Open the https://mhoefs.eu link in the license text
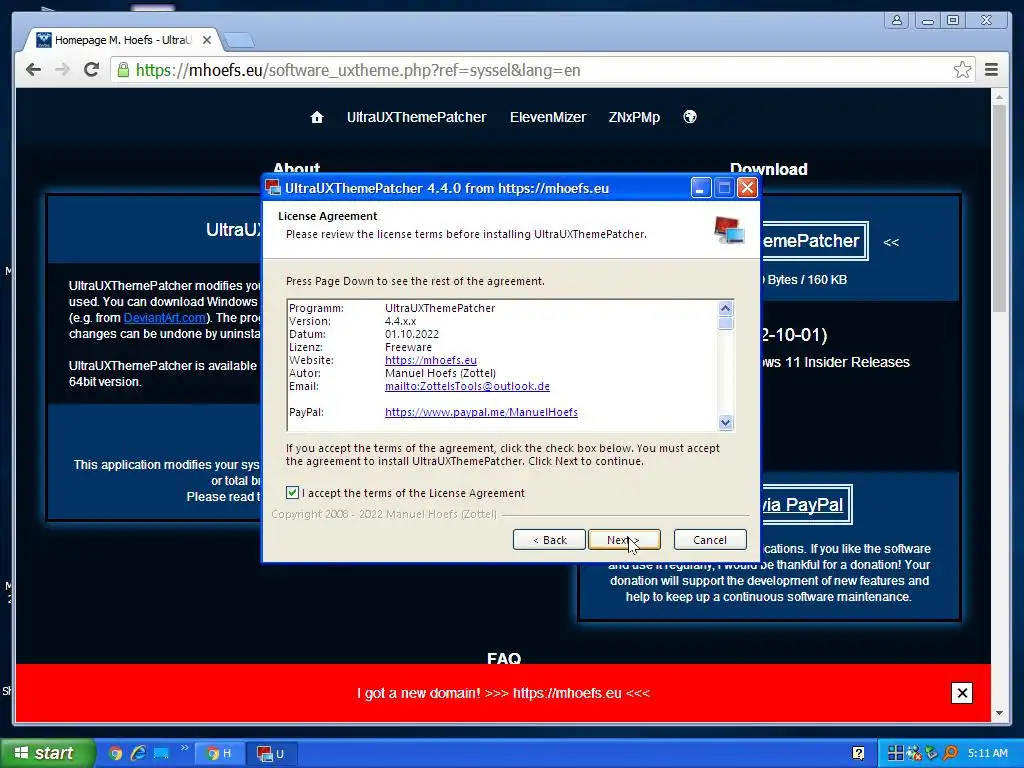Image resolution: width=1024 pixels, height=768 pixels. point(430,360)
